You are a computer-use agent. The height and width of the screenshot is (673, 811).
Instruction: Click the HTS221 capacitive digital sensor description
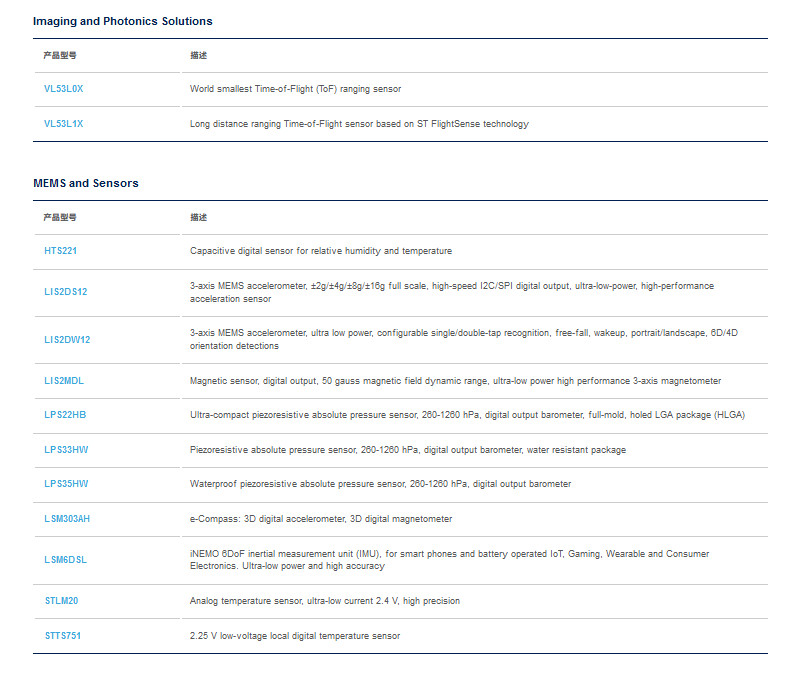[x=321, y=251]
